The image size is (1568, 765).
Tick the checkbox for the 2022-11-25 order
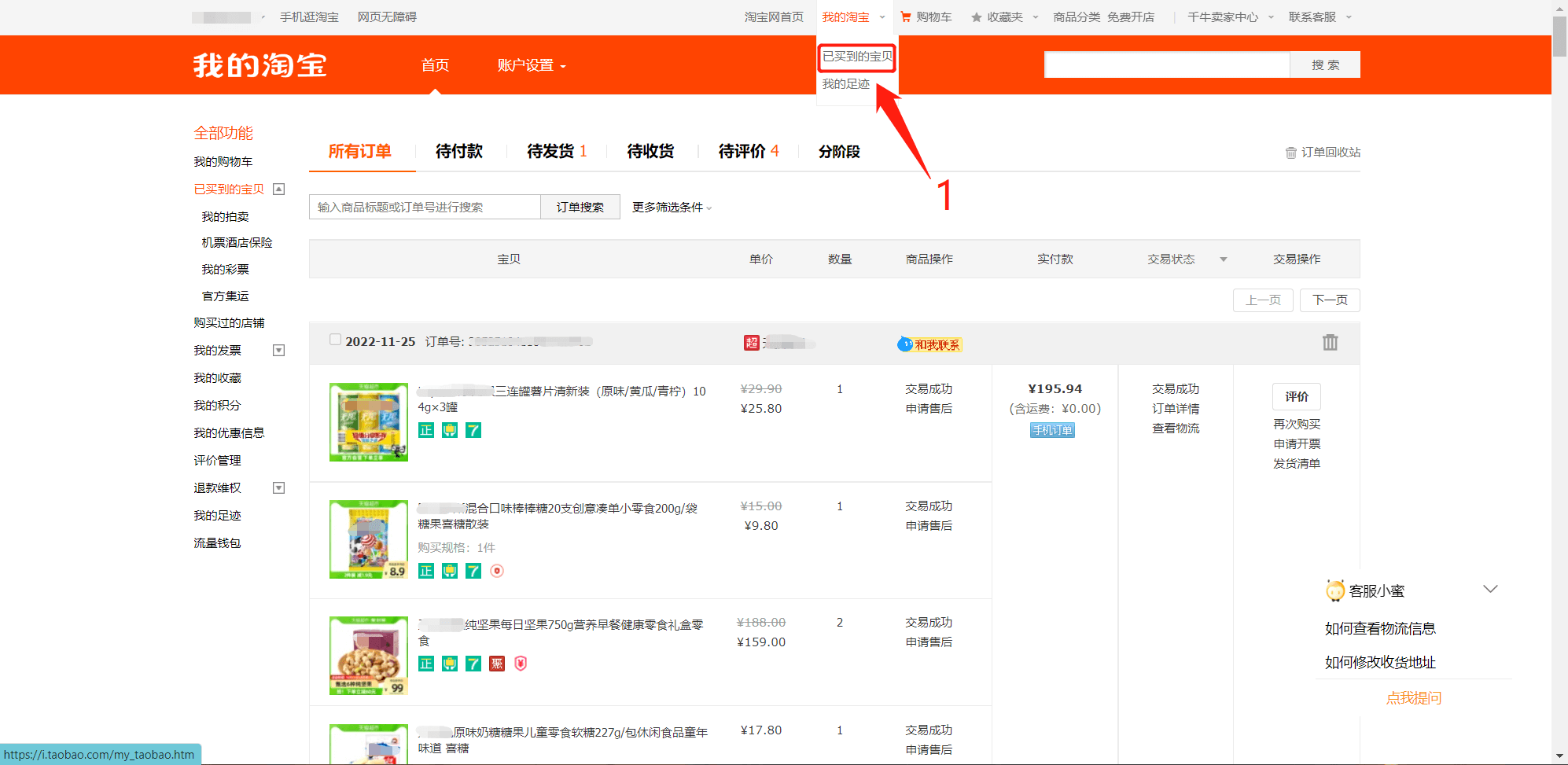[x=335, y=340]
